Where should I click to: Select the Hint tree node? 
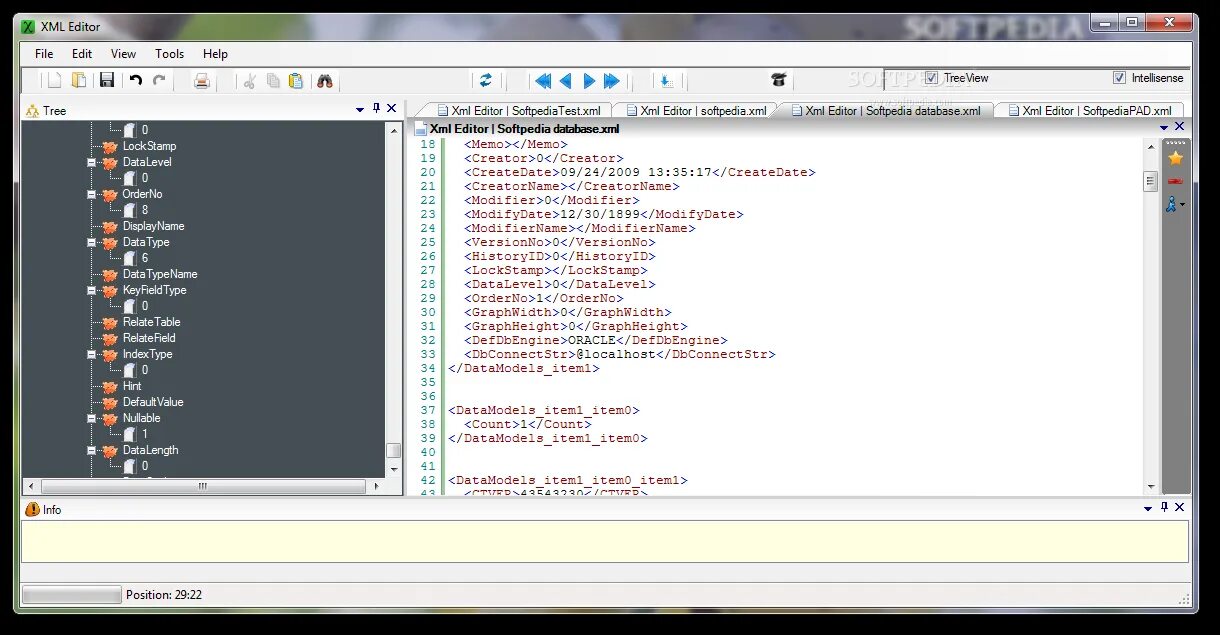point(132,386)
